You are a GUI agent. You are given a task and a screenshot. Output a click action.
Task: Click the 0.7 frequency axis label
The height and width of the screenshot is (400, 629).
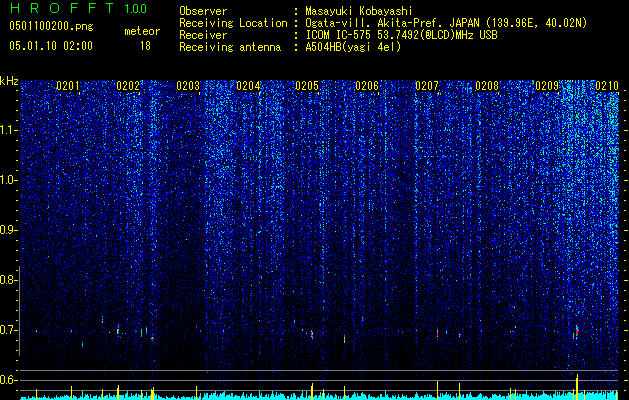[8, 330]
